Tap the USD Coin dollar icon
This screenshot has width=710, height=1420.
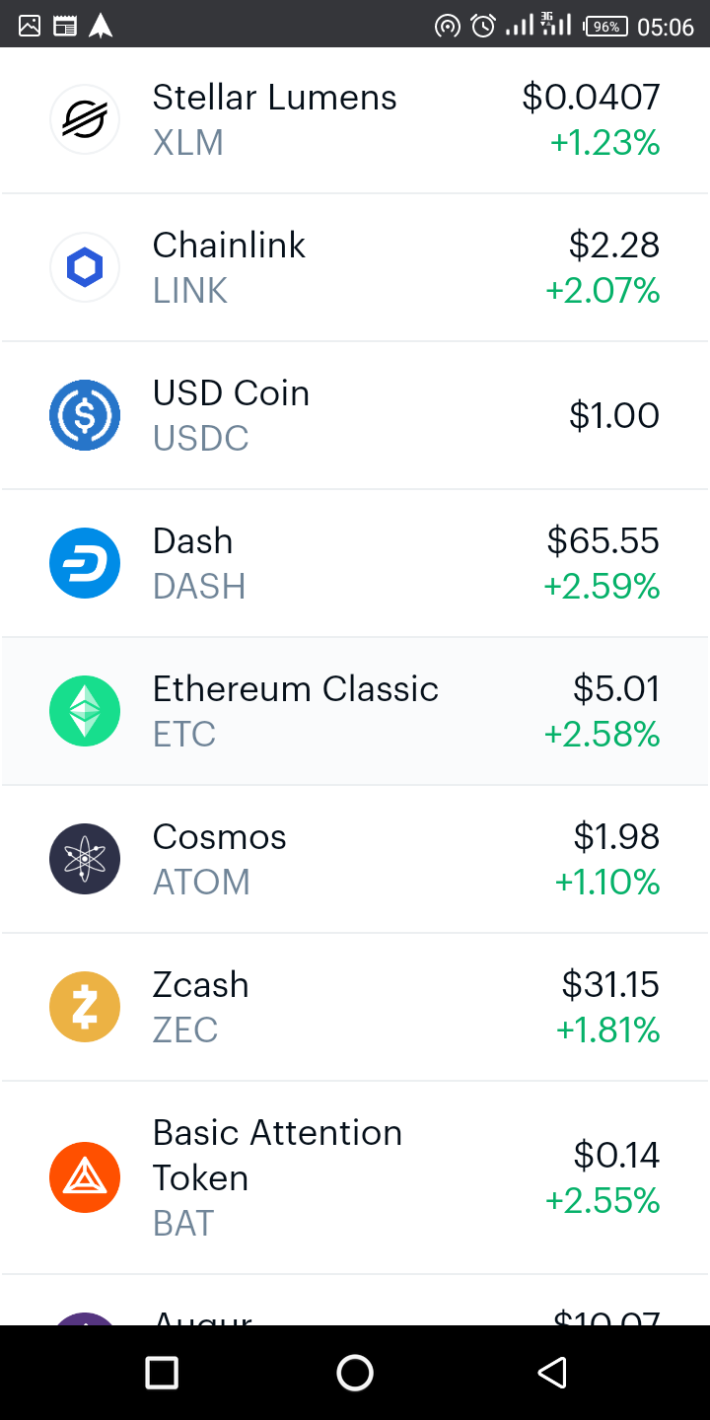(85, 415)
